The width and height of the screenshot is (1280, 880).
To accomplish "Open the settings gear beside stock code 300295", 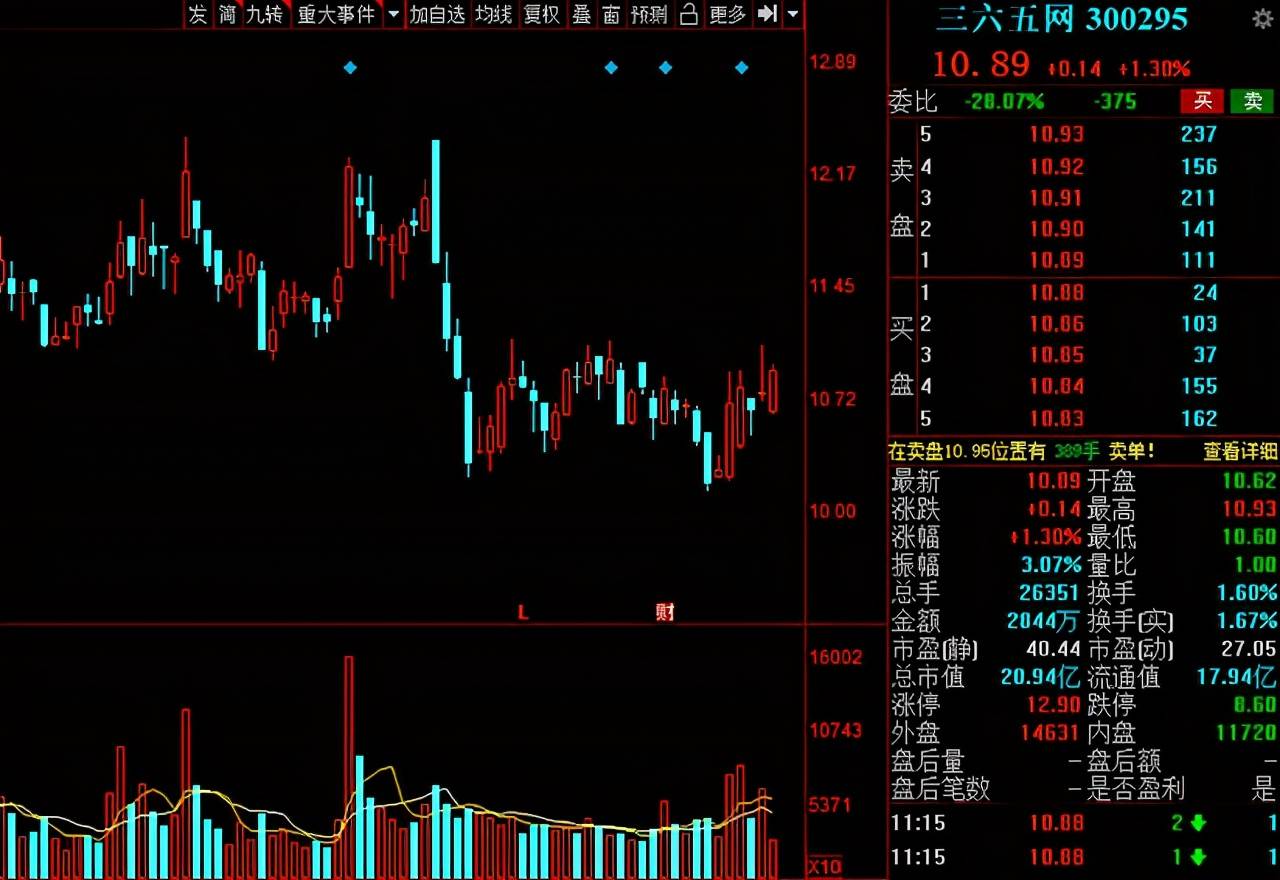I will [1262, 19].
